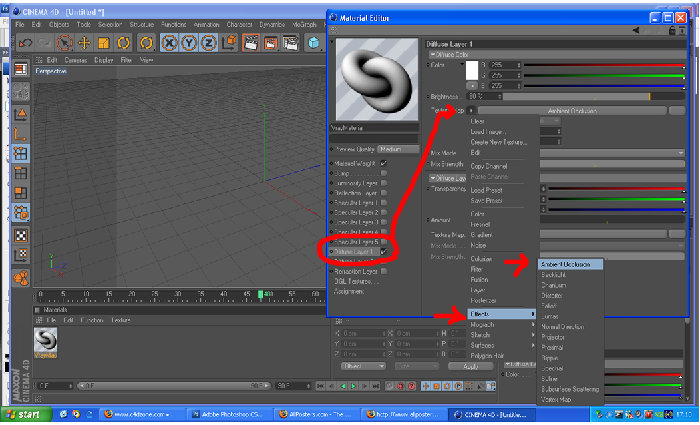Activate the points mode icon
Image resolution: width=700 pixels, height=425 pixels.
(x=21, y=153)
